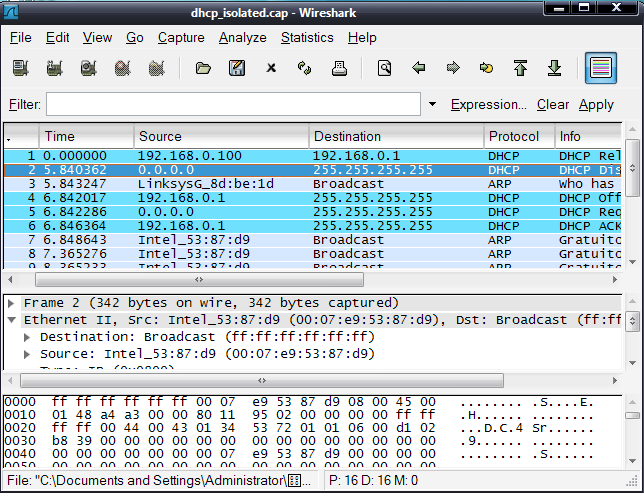Open the filter history dropdown arrow
644x493 pixels.
tap(432, 104)
